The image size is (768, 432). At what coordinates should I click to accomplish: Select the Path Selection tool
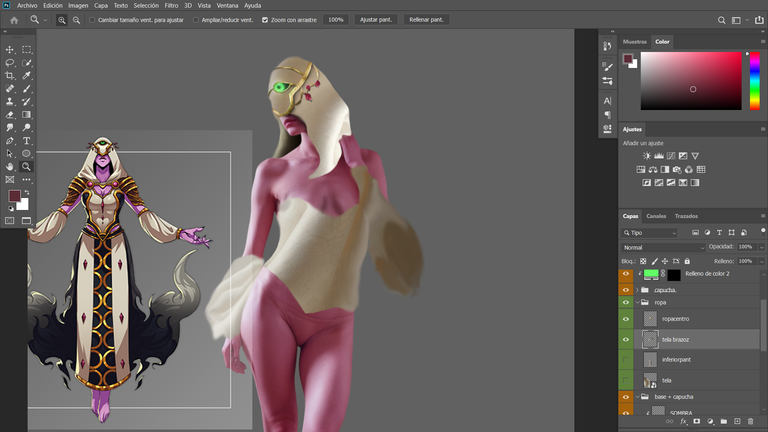tap(9, 153)
